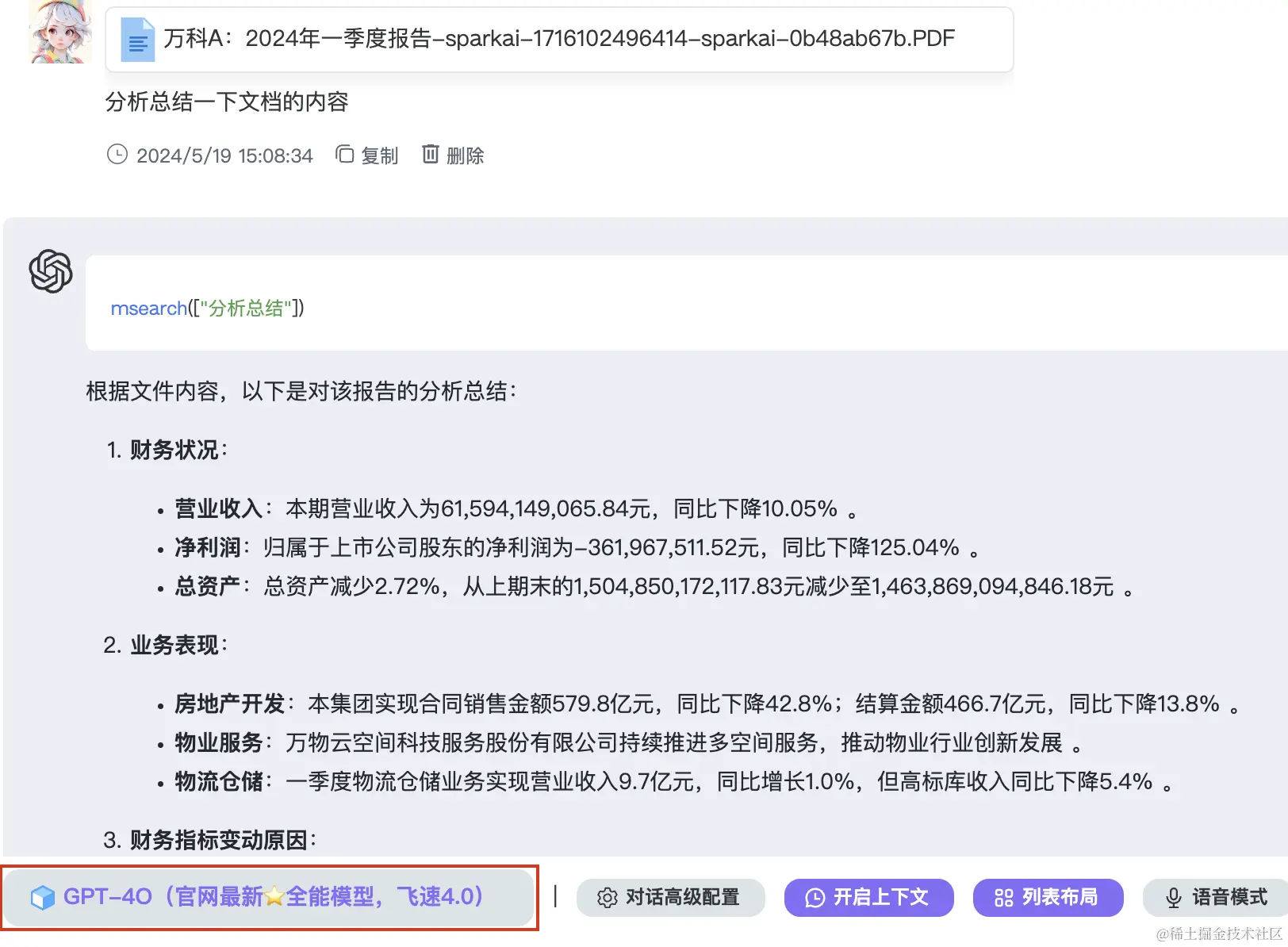Open the GPT-4O model selector dropdown

270,897
